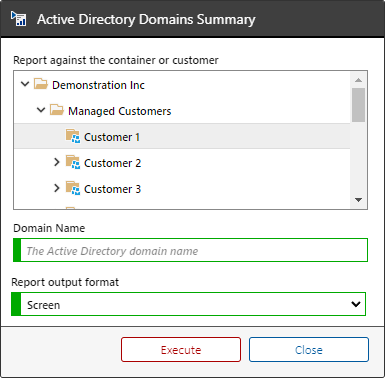Collapse the Managed Customers tree node
Image resolution: width=385 pixels, height=378 pixels.
[x=41, y=110]
